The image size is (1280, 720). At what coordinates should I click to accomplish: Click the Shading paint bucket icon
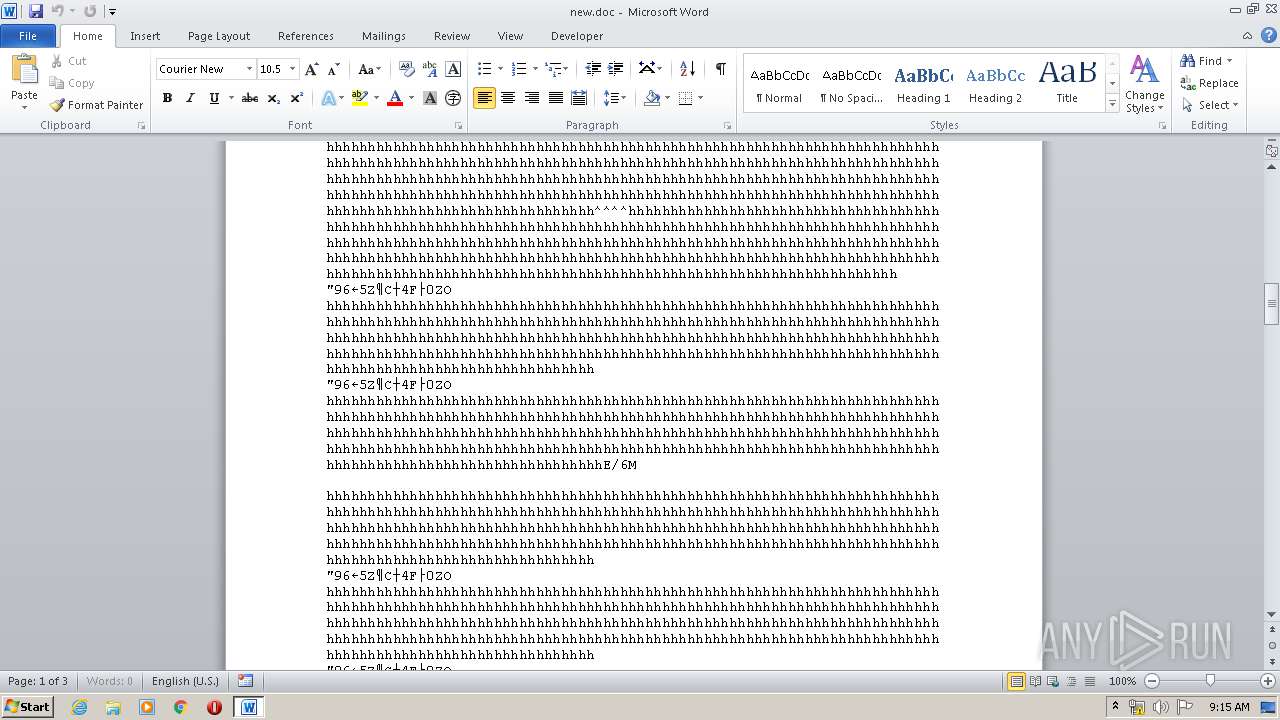coord(652,98)
